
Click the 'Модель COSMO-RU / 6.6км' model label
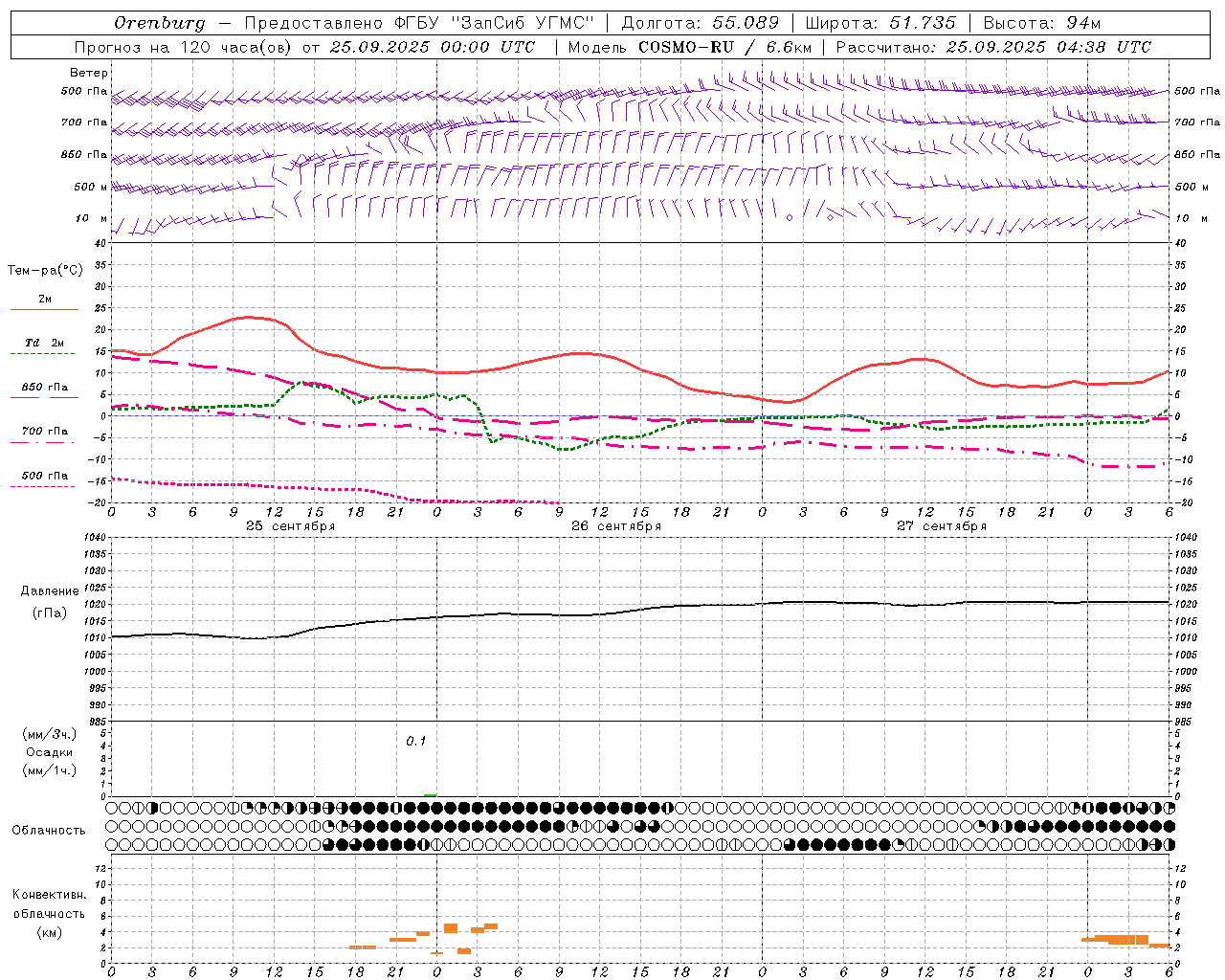click(x=689, y=47)
